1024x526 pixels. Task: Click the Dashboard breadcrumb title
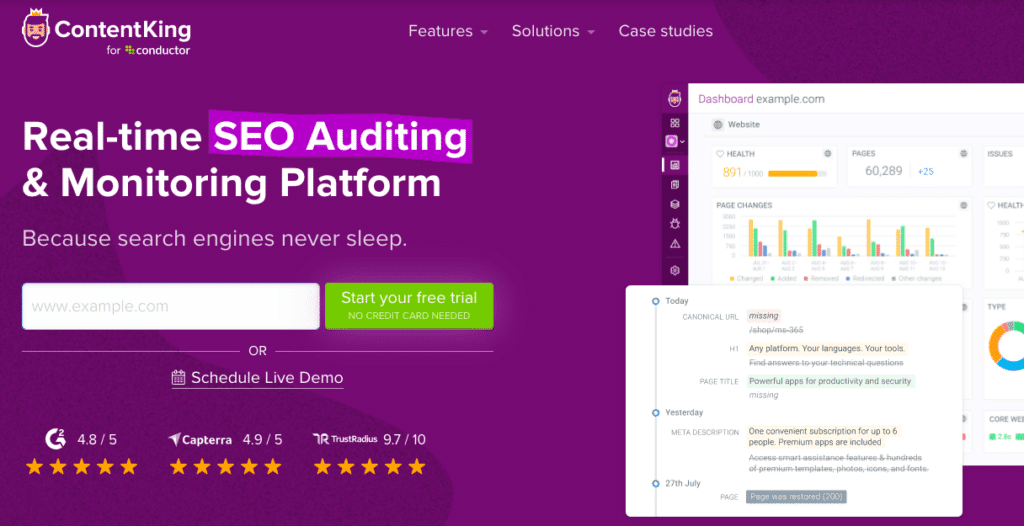click(x=724, y=99)
